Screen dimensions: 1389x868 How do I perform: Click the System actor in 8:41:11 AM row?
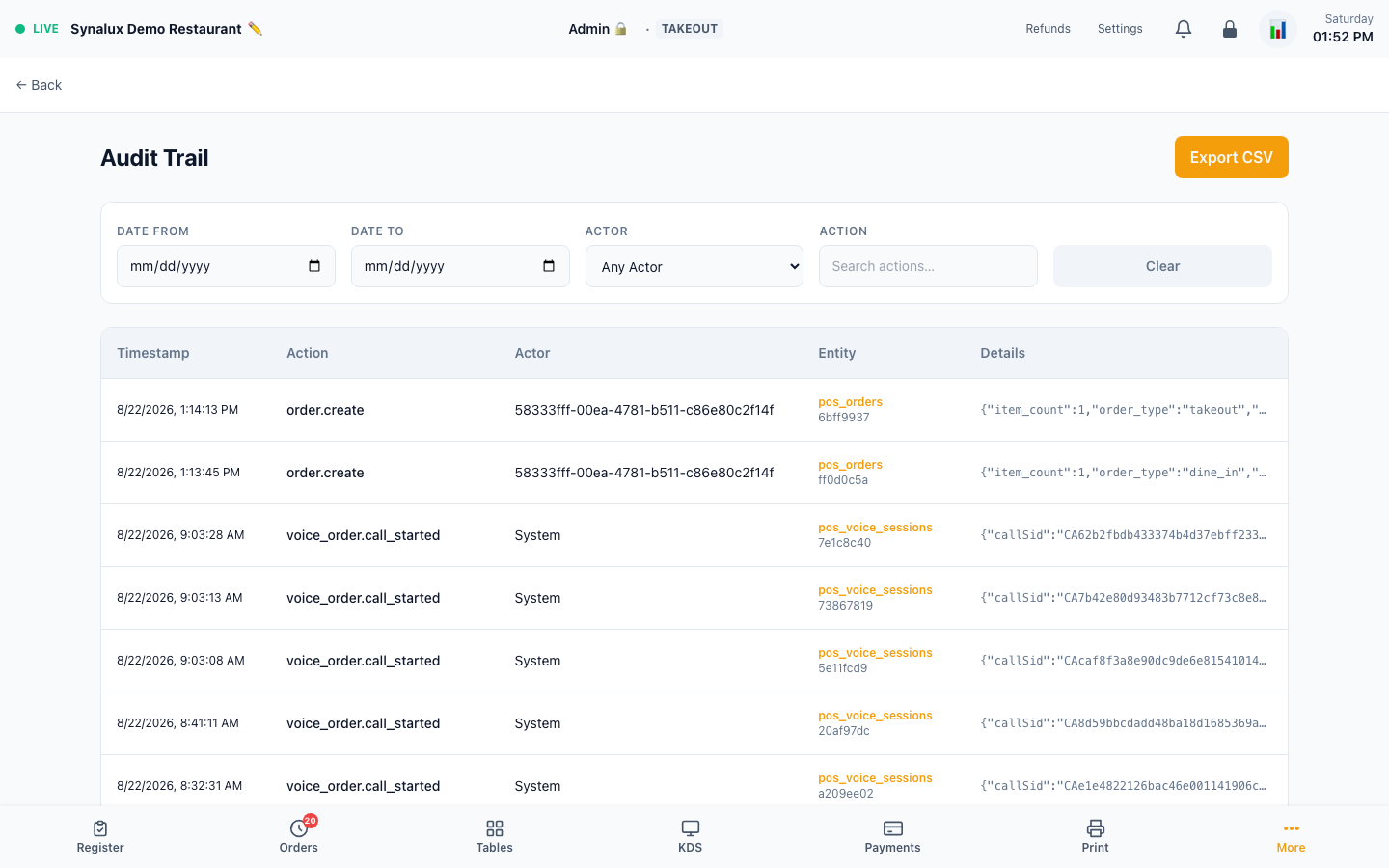(537, 723)
